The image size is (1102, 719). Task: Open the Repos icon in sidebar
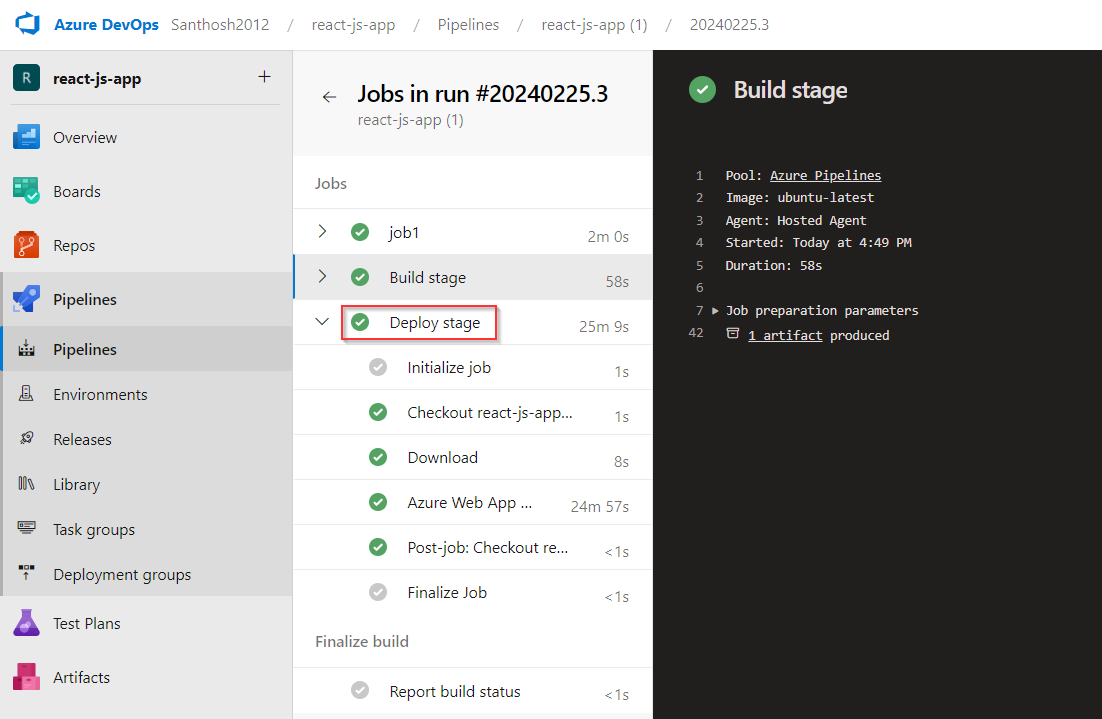click(27, 245)
